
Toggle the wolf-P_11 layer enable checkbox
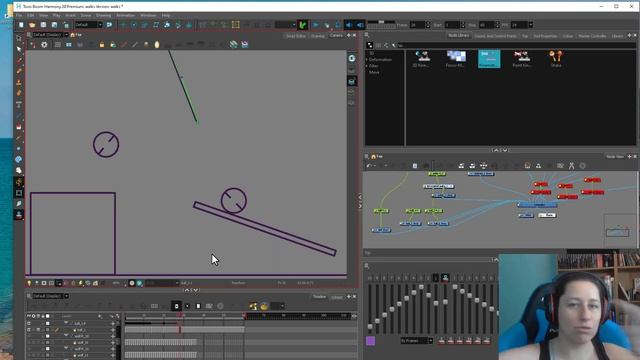(x=29, y=349)
